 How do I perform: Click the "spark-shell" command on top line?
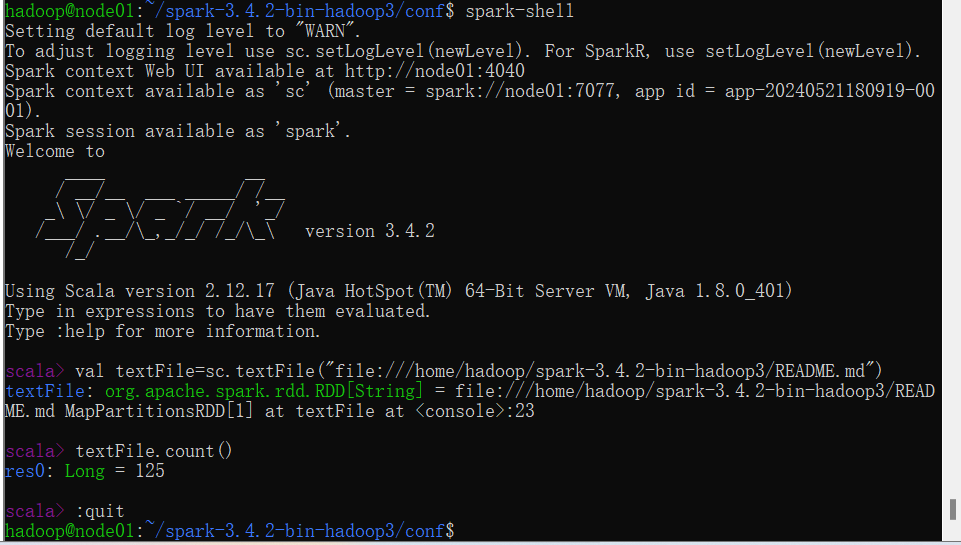click(x=520, y=11)
